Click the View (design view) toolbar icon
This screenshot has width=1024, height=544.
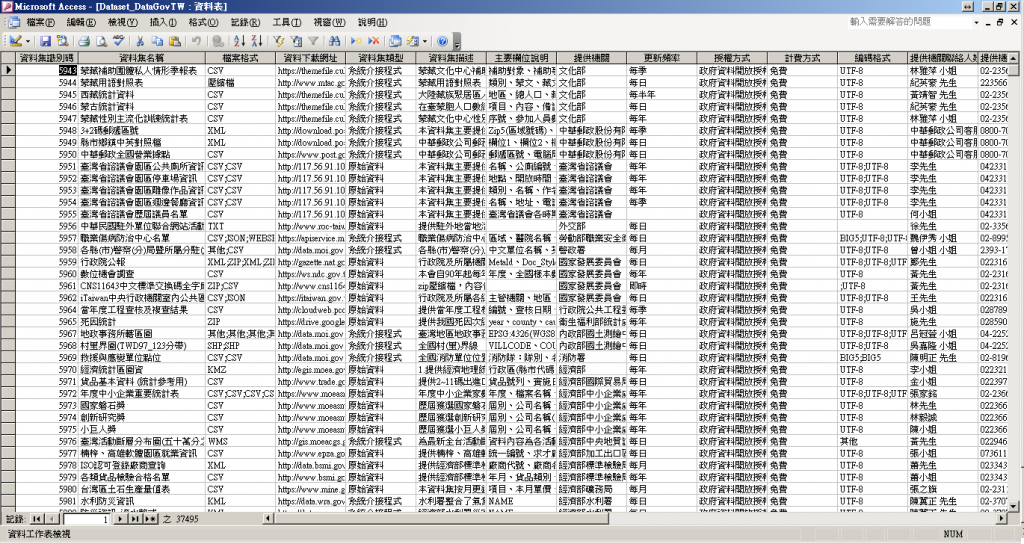point(14,41)
